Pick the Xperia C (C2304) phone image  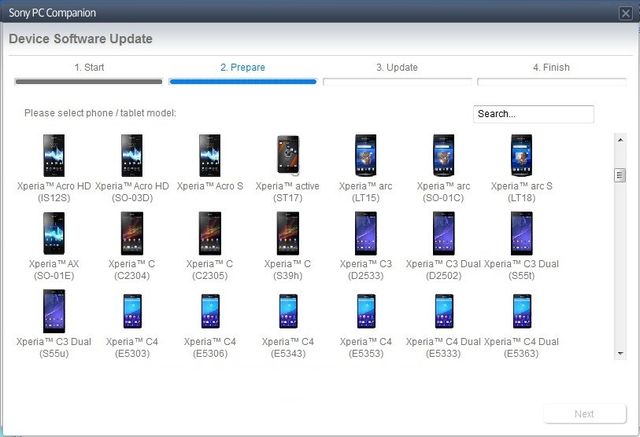click(x=132, y=233)
